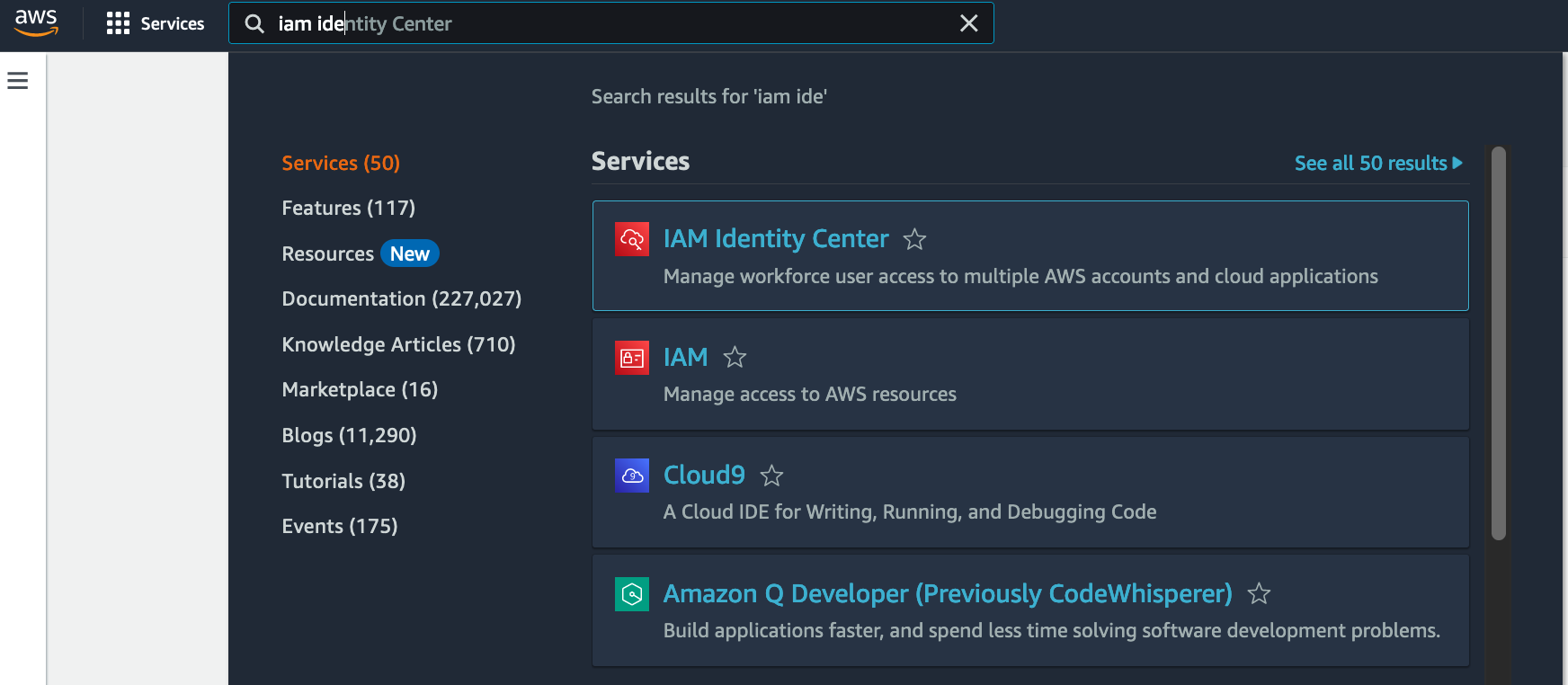Image resolution: width=1568 pixels, height=685 pixels.
Task: Click the IAM service icon
Action: [632, 358]
